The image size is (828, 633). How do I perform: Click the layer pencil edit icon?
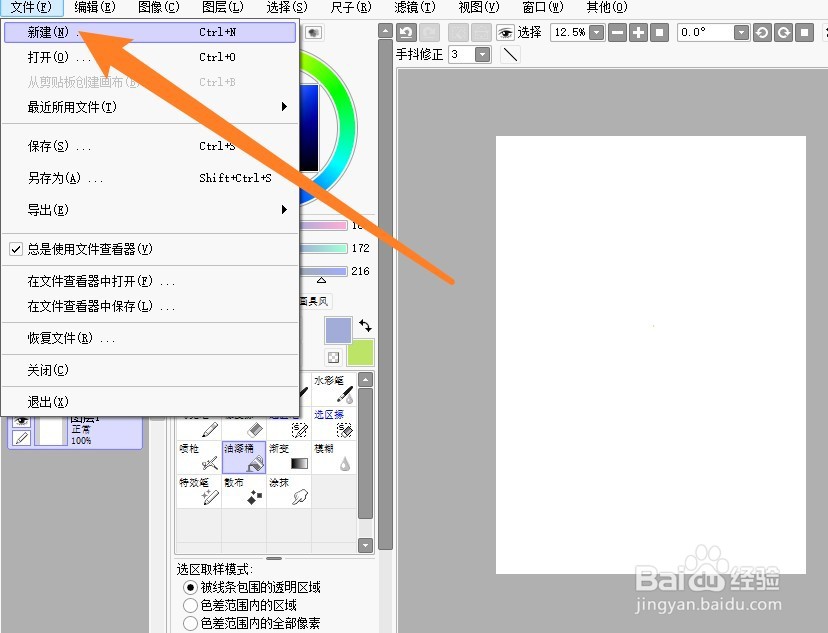coord(22,438)
